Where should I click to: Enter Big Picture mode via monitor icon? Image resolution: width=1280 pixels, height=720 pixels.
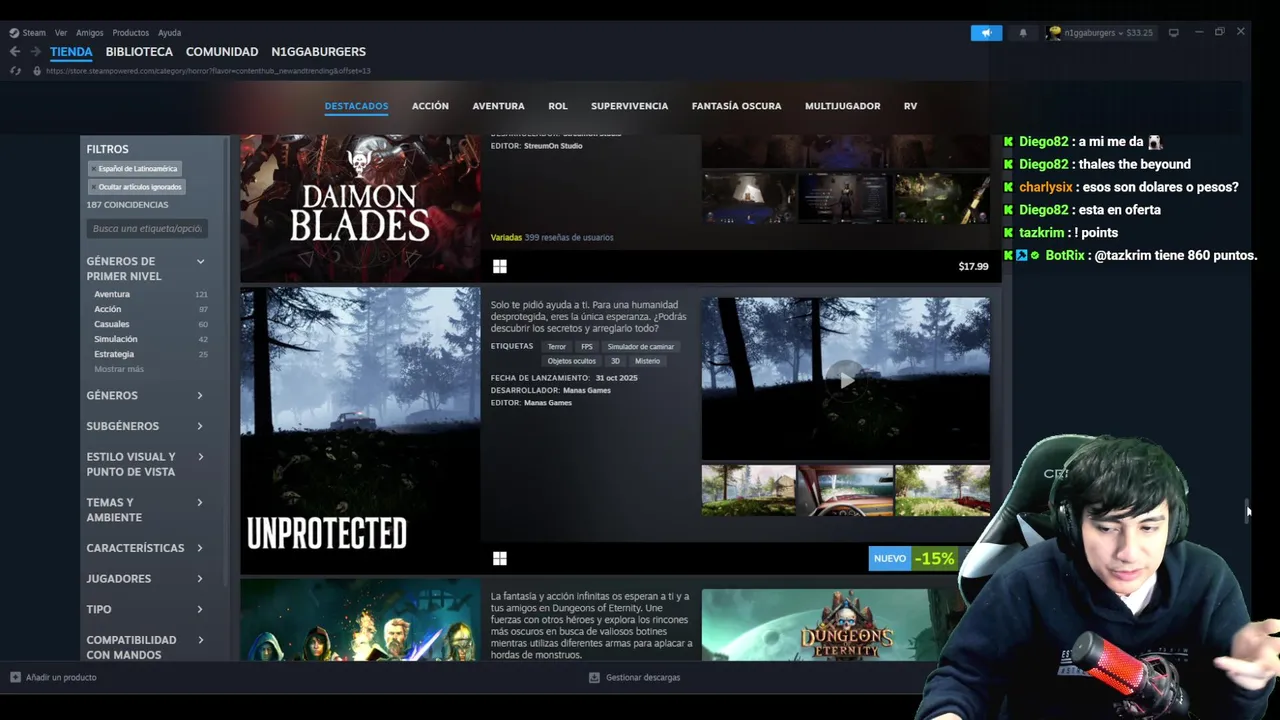1173,33
